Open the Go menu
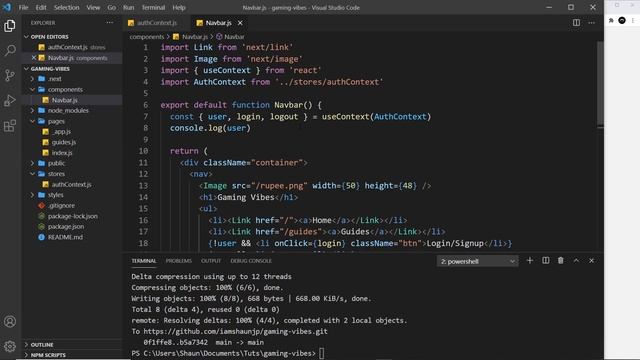Image resolution: width=640 pixels, height=360 pixels. pos(111,7)
